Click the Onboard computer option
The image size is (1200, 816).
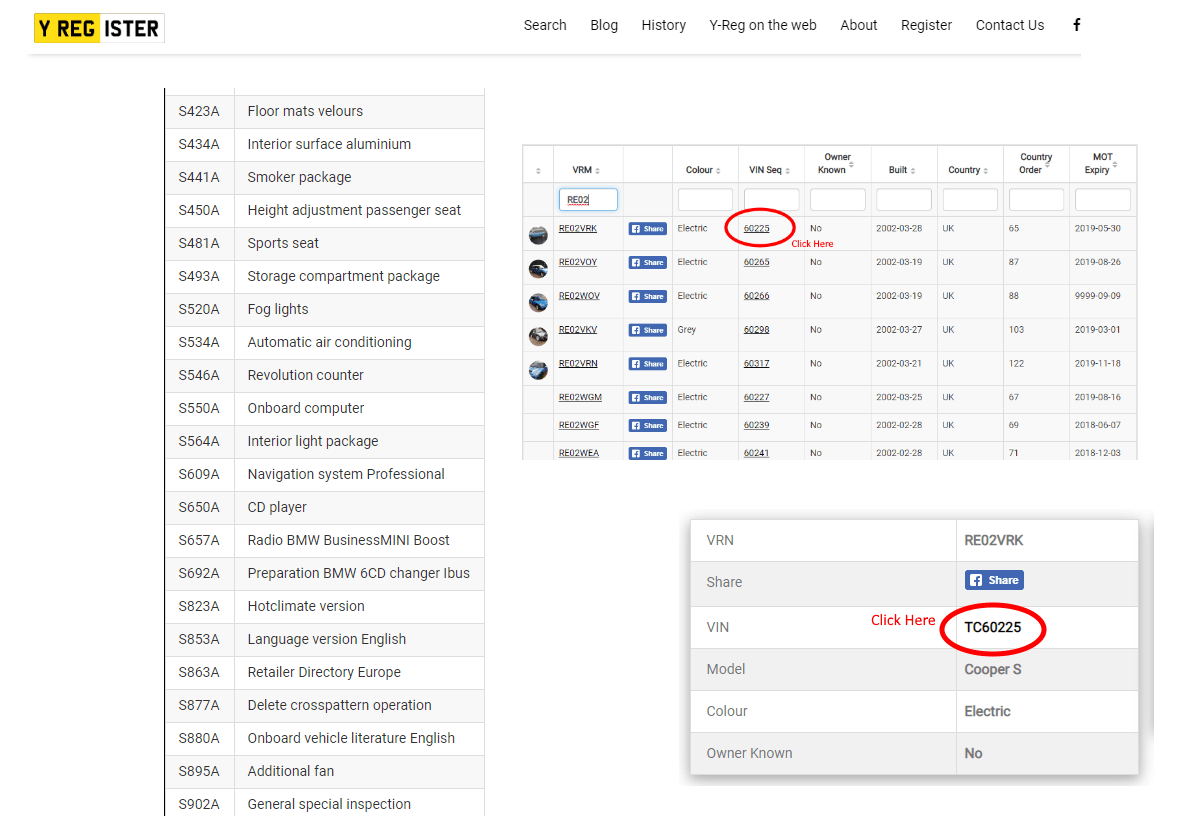point(306,408)
